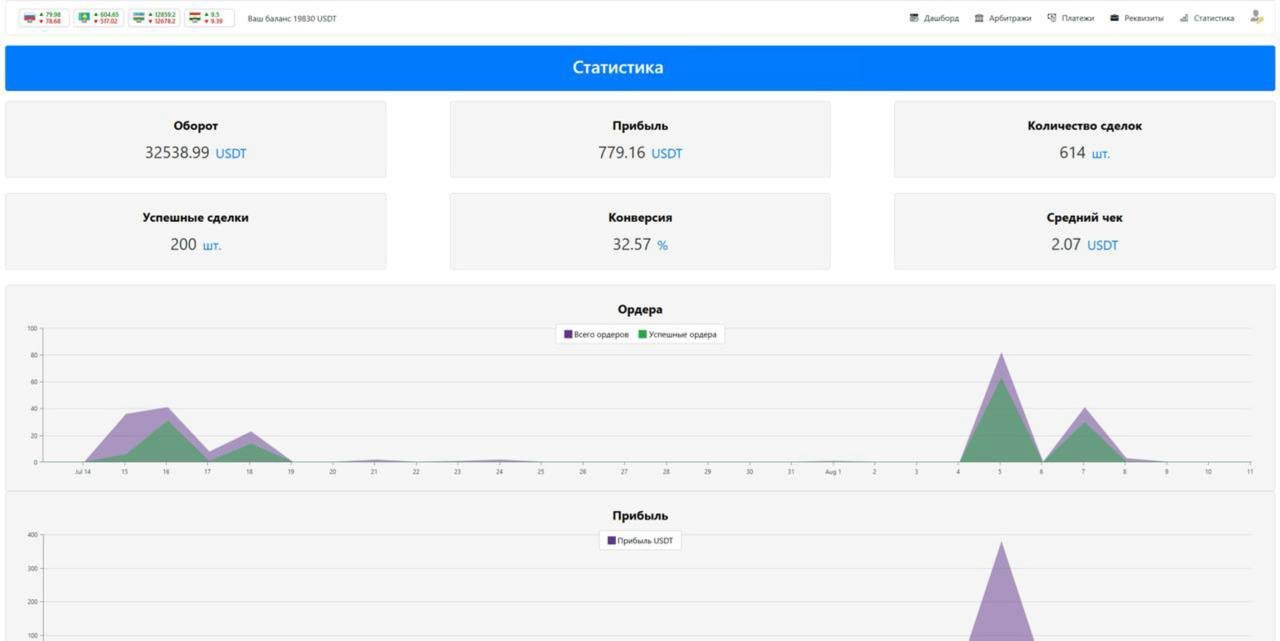The height and width of the screenshot is (641, 1280).
Task: Hide the 'Прибыль USDT' legend series
Action: click(x=645, y=540)
